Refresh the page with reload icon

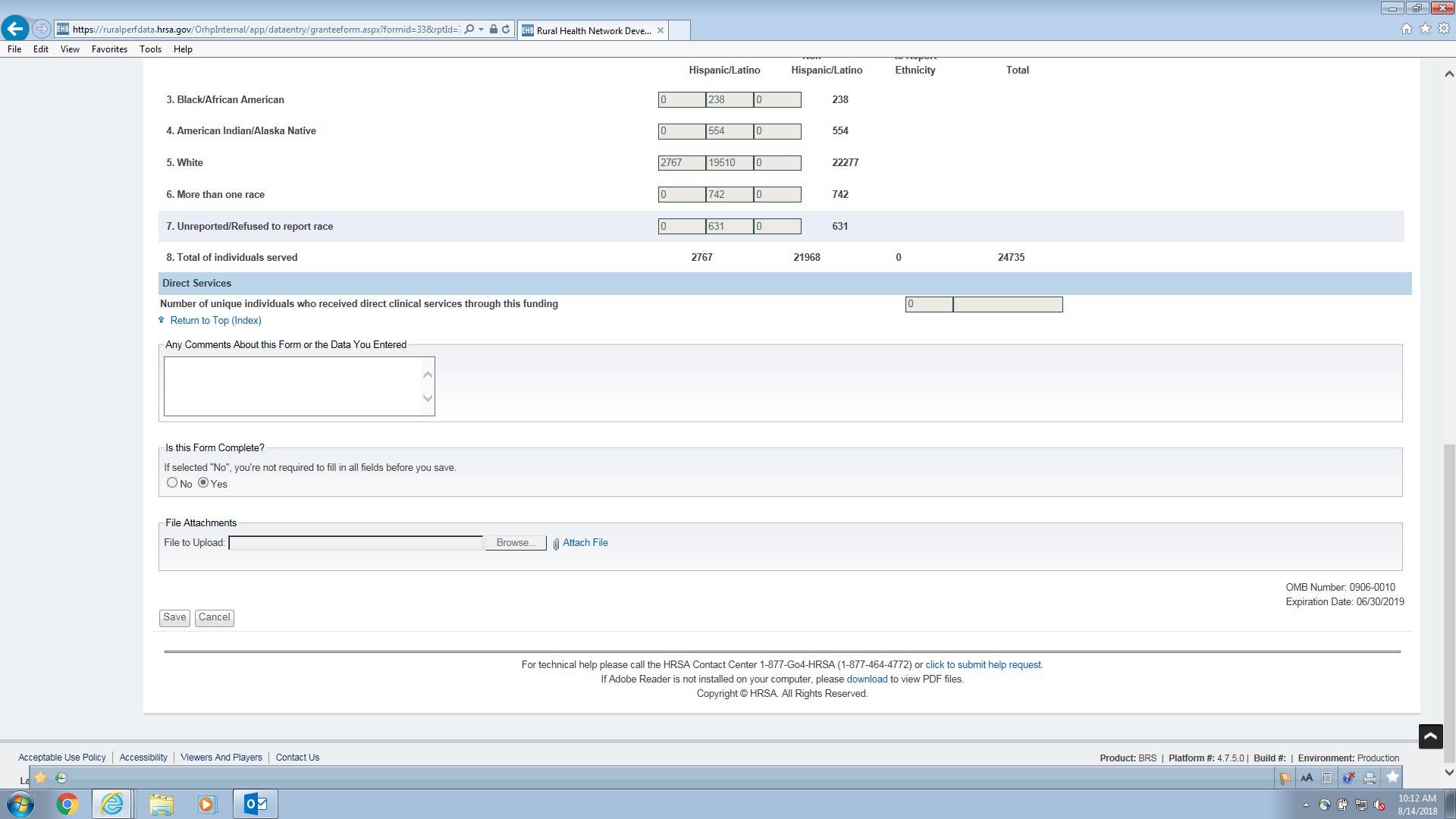click(506, 29)
